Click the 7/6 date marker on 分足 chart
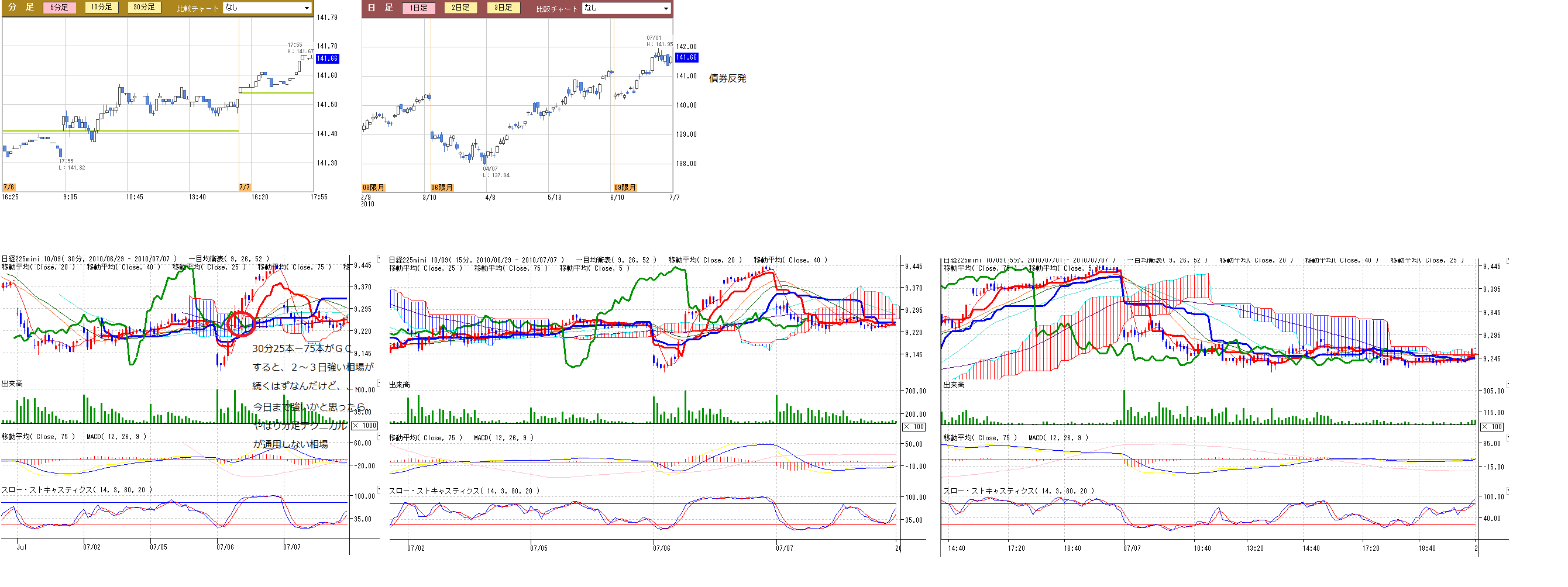The image size is (1568, 587). [9, 187]
